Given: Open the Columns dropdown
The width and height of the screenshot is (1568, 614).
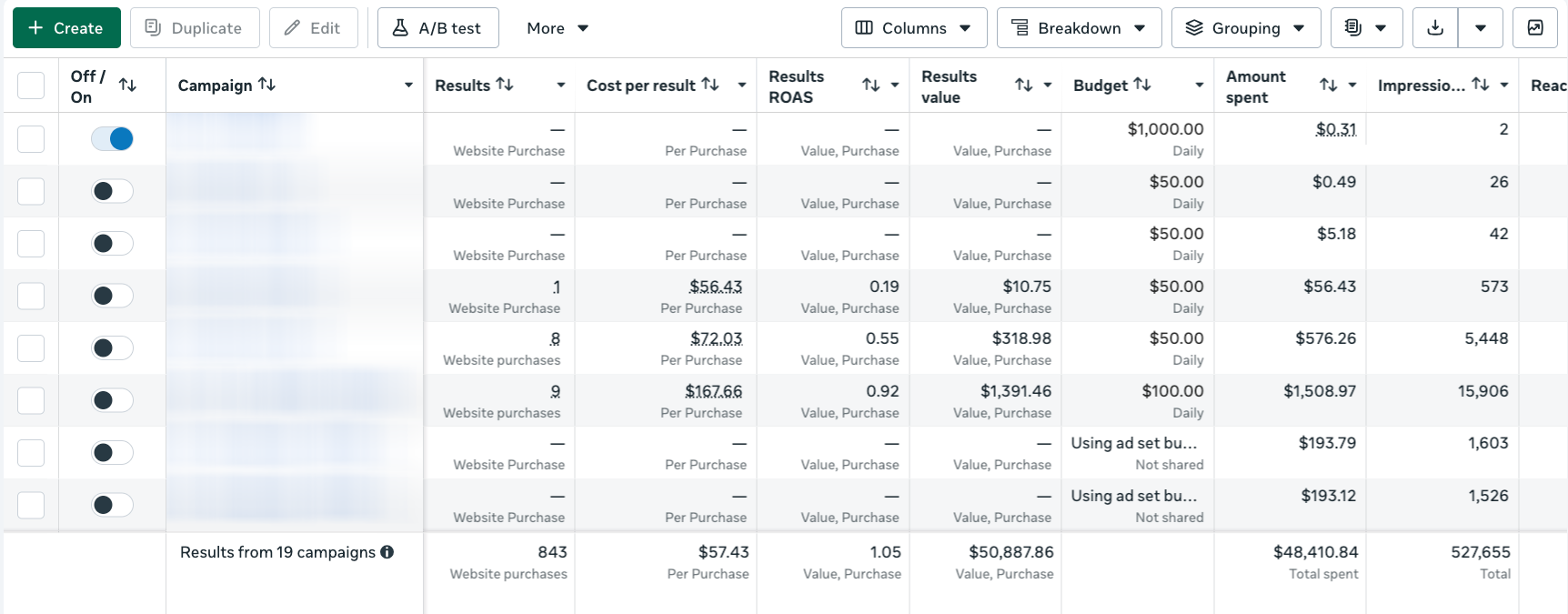Looking at the screenshot, I should click(914, 28).
